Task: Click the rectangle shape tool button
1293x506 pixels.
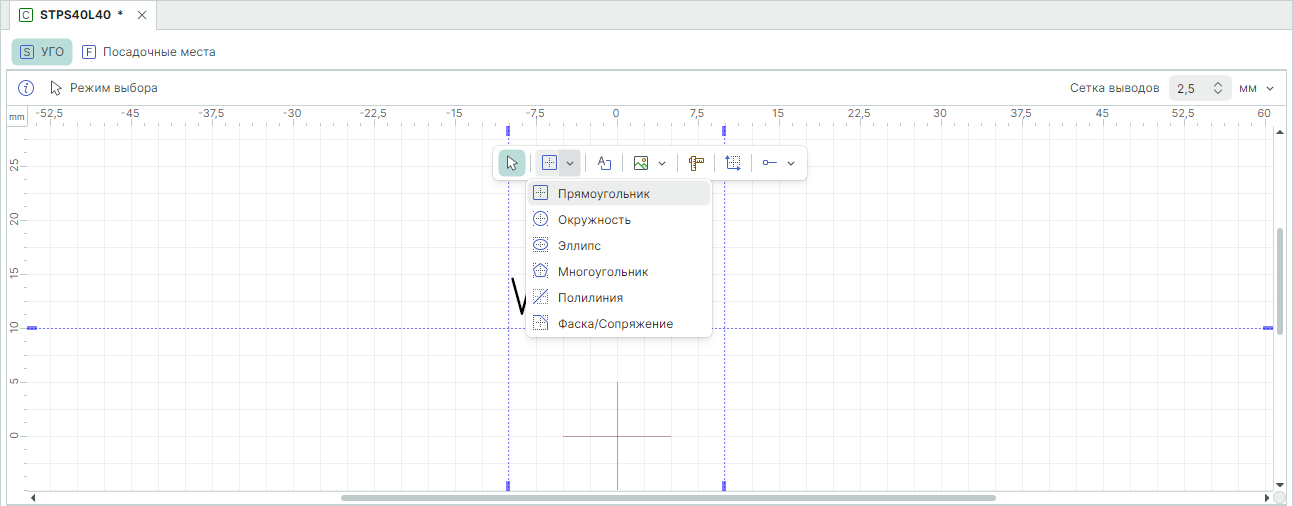Action: tap(549, 163)
